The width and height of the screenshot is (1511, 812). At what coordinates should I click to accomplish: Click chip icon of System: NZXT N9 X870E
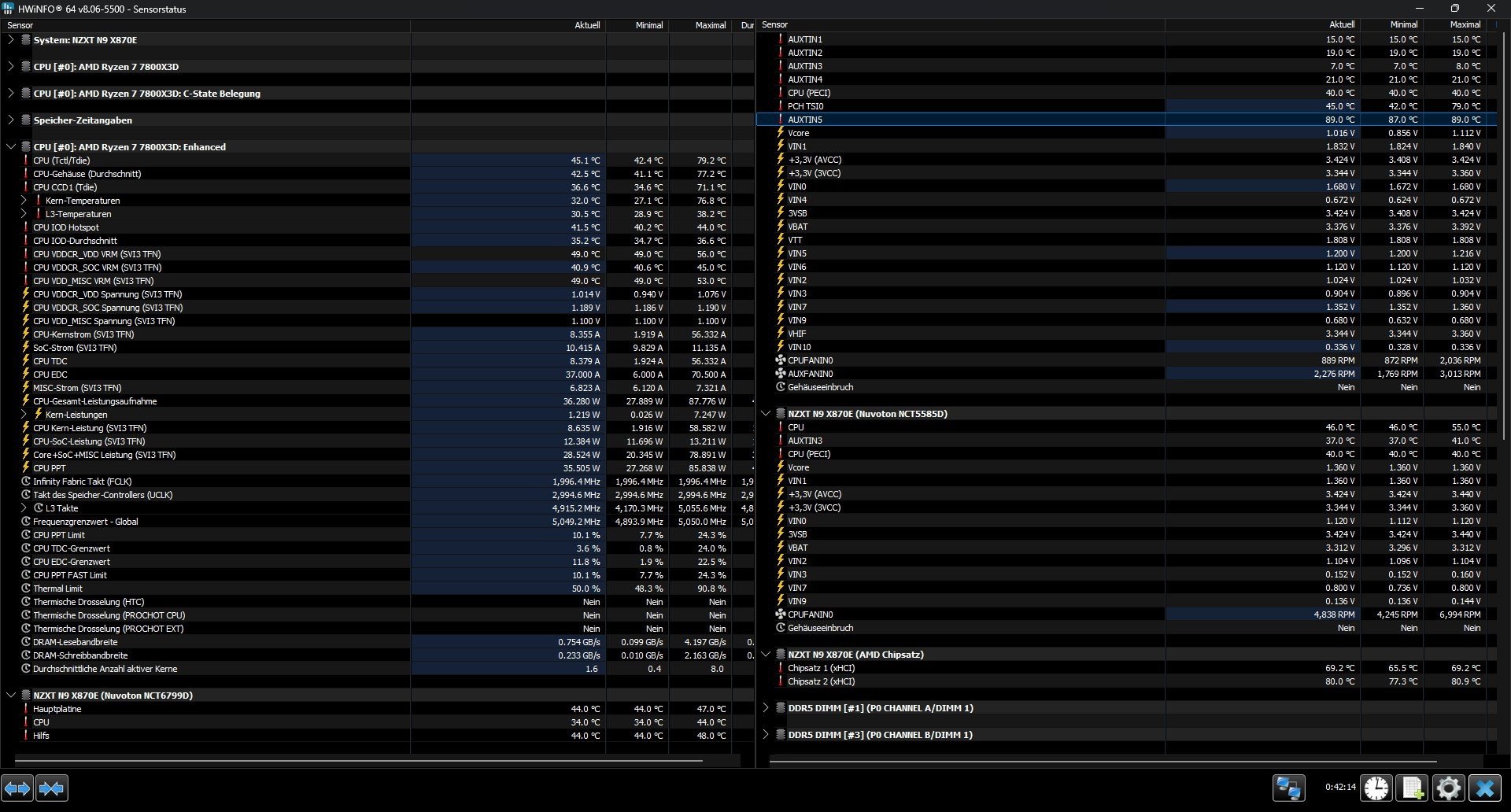tap(26, 40)
